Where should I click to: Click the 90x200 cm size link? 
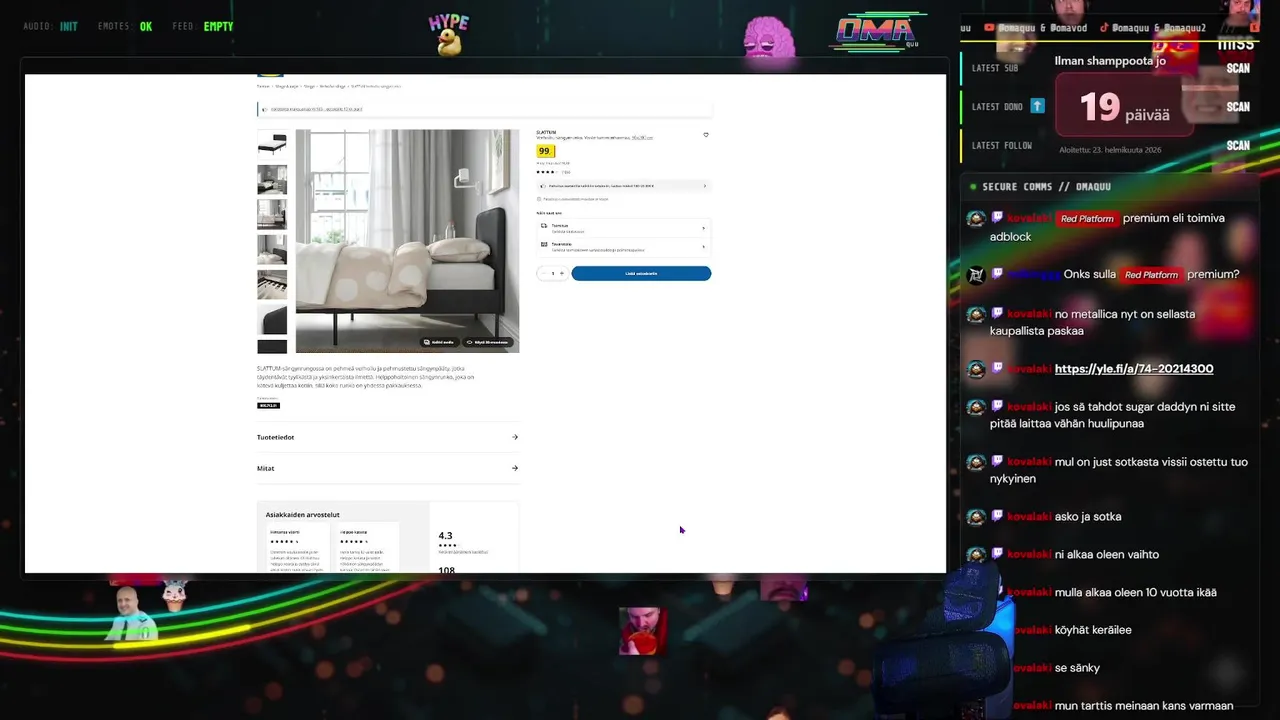coord(643,138)
